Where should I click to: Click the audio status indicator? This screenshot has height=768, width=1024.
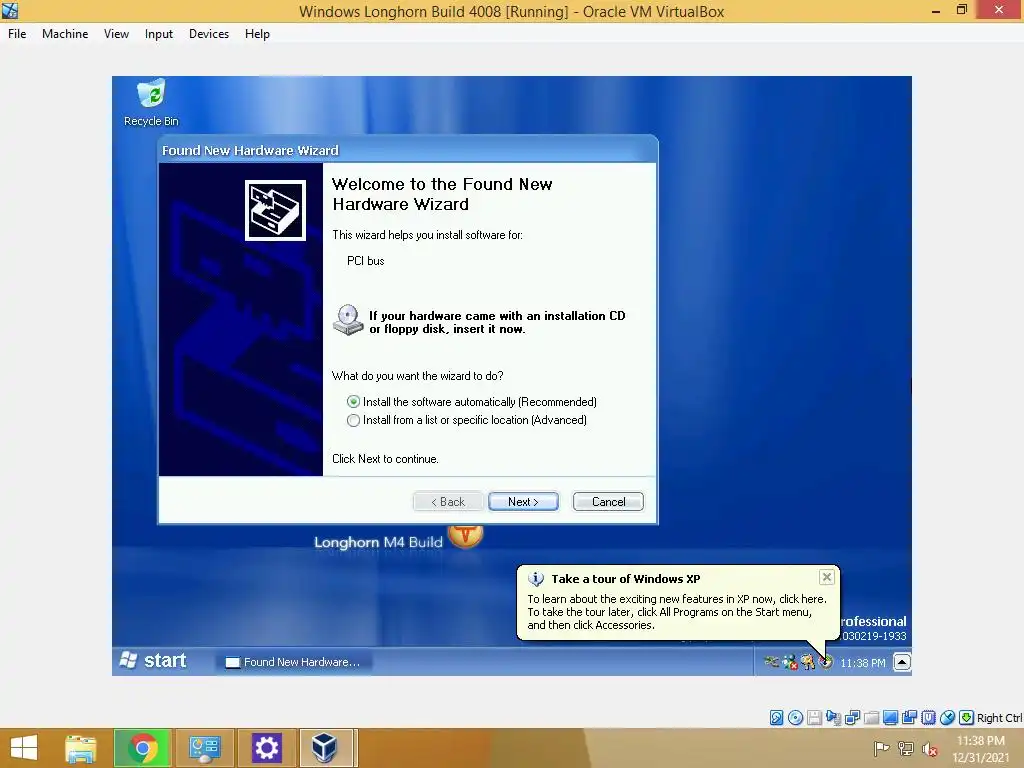(833, 718)
